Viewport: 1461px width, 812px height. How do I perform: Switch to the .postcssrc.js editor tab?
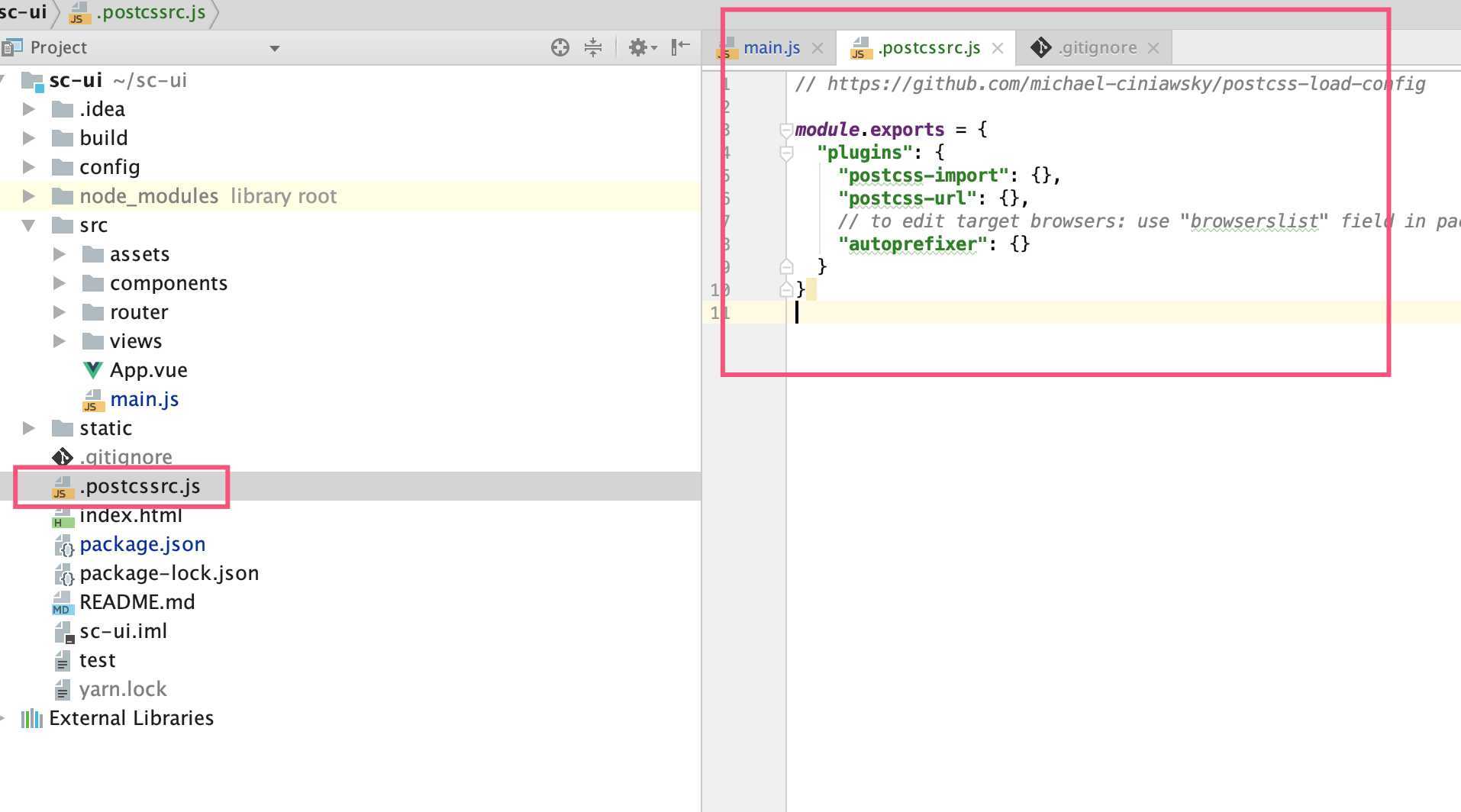[929, 47]
